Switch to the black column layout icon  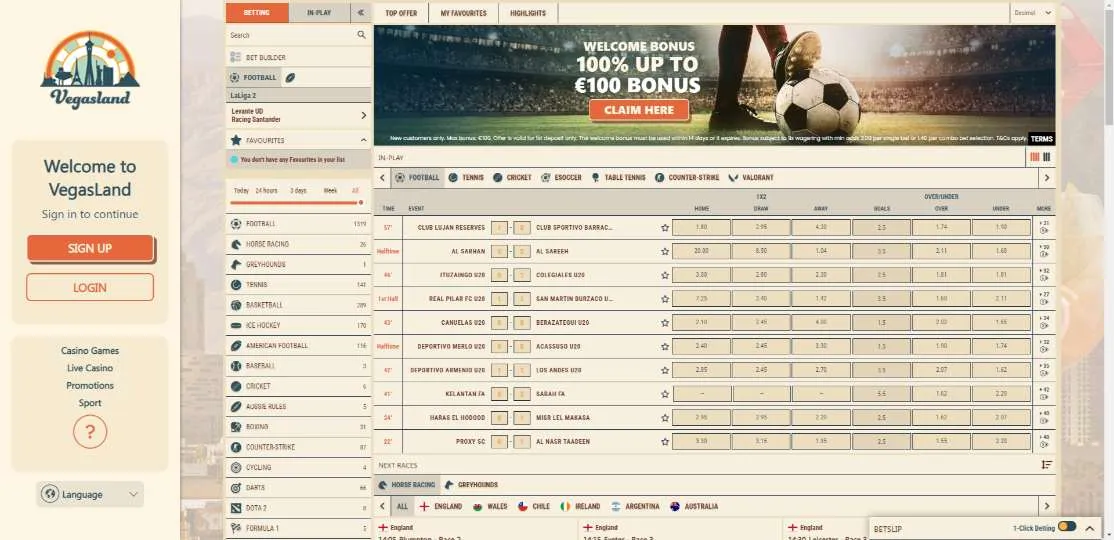(1047, 157)
